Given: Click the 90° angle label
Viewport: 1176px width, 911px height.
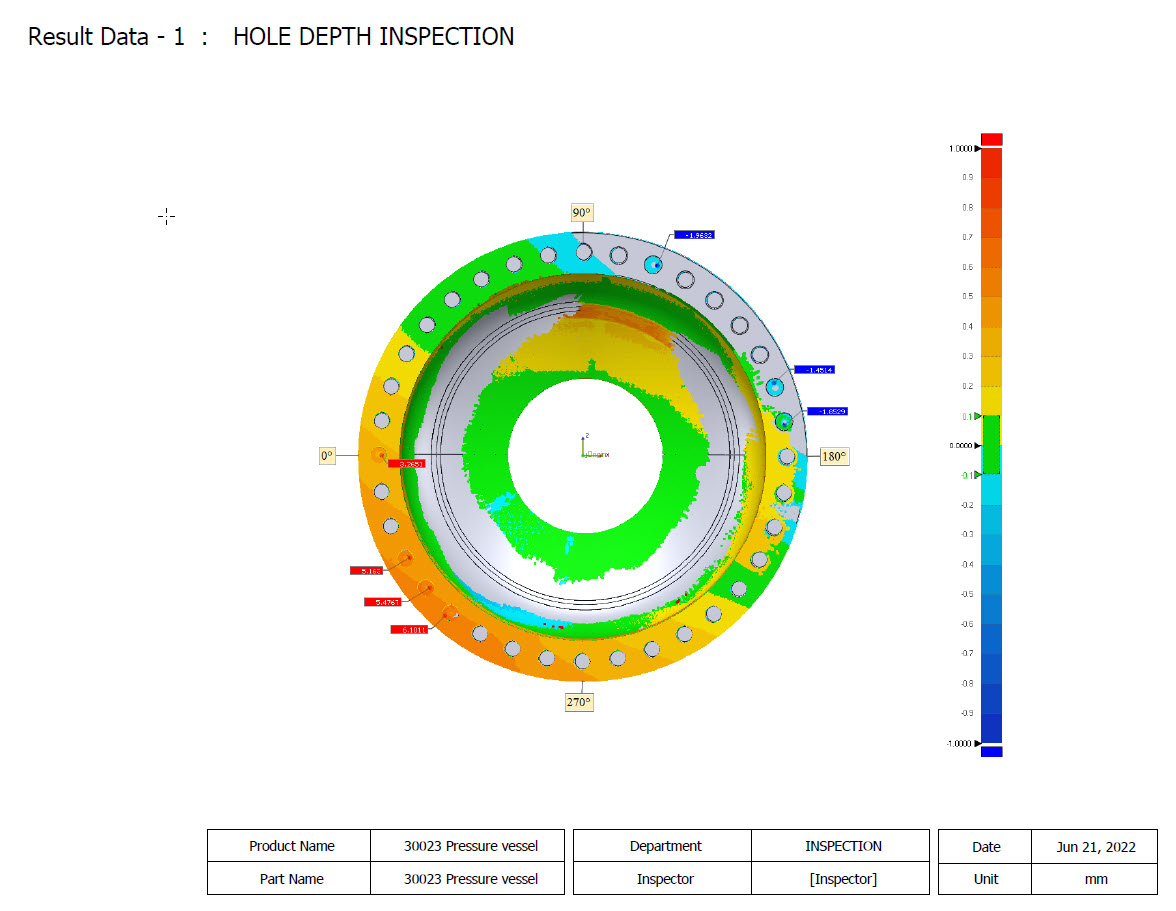Looking at the screenshot, I should 582,213.
